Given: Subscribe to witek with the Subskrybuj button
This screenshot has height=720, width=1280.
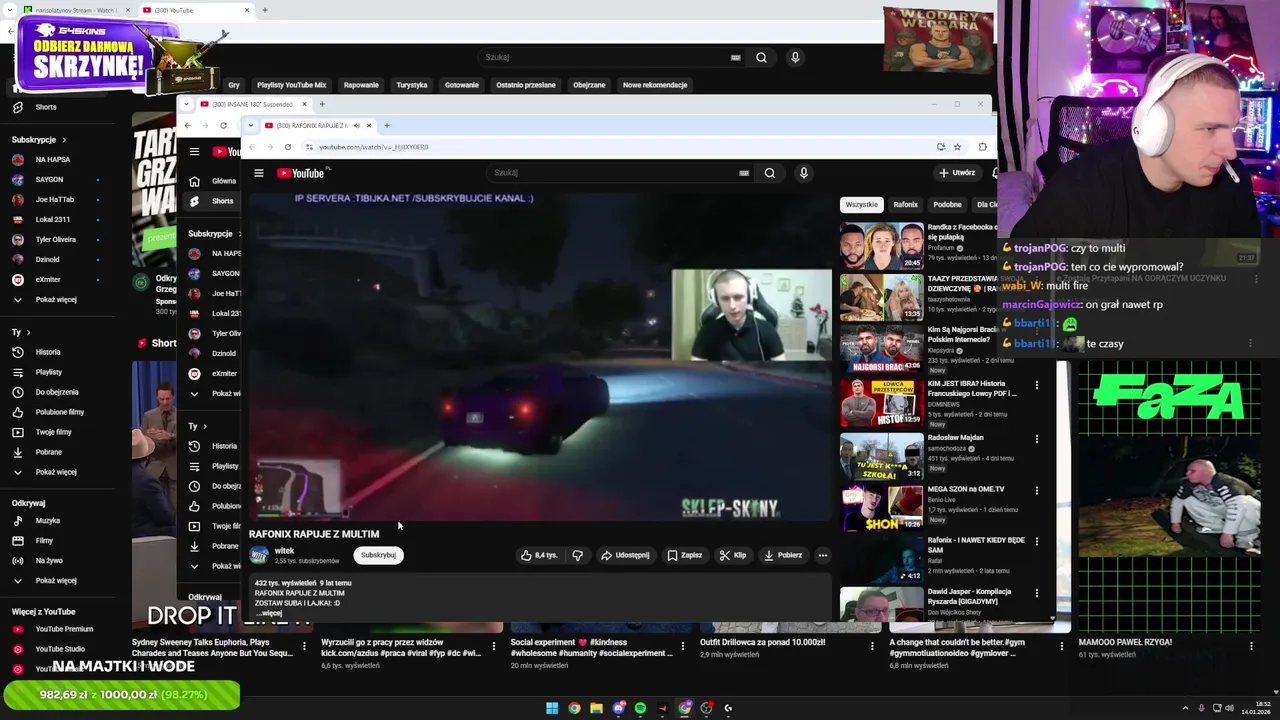Looking at the screenshot, I should point(378,555).
